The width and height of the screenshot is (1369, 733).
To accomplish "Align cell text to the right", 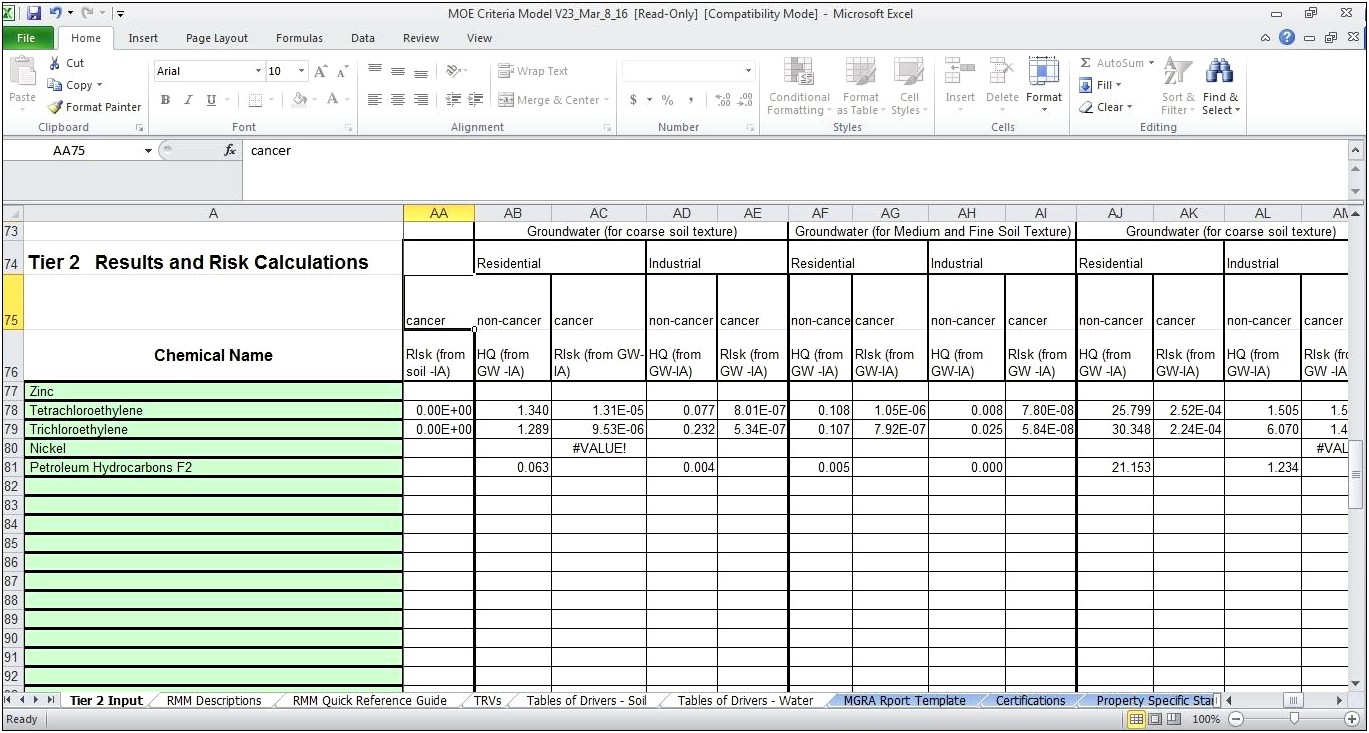I will [x=421, y=100].
